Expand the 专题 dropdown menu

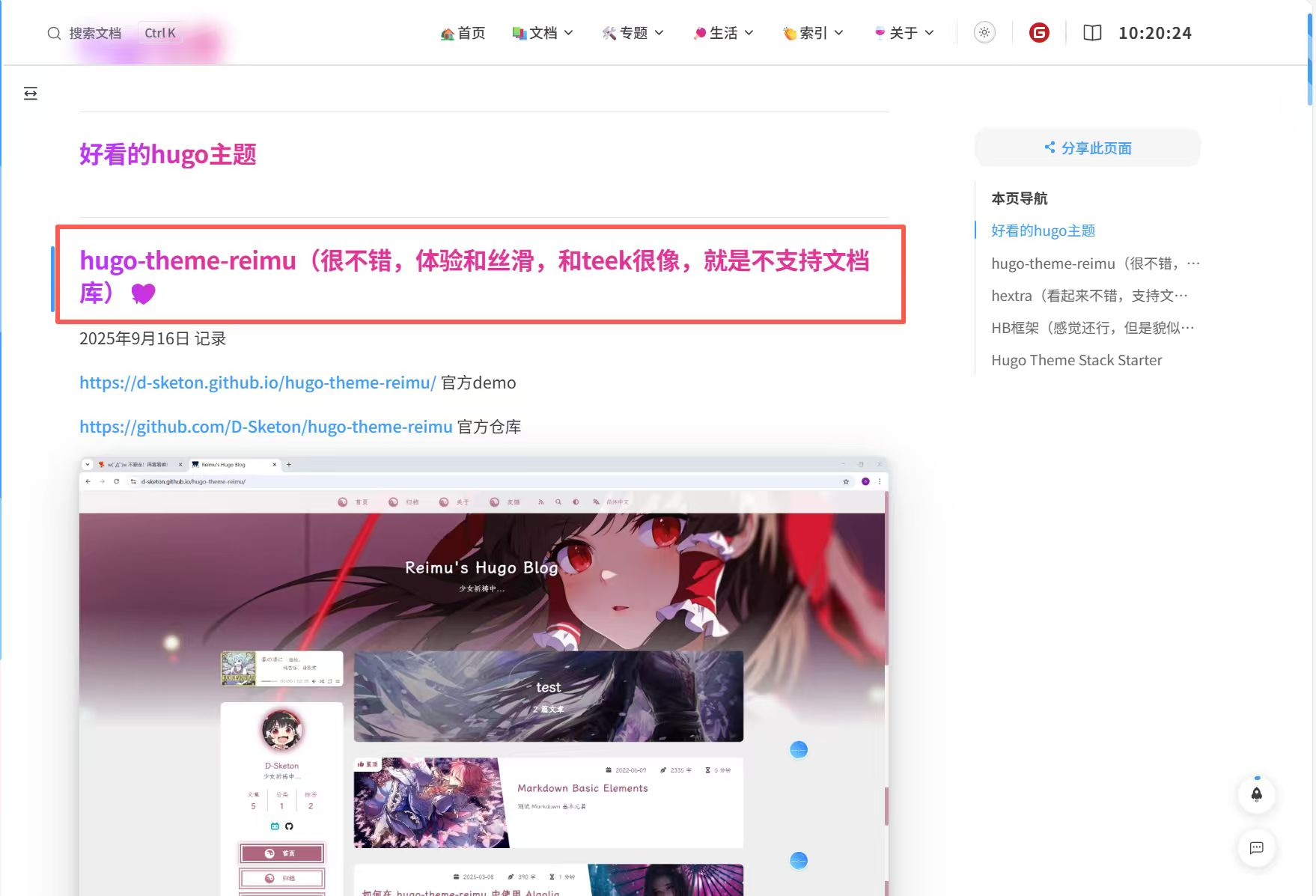click(633, 33)
